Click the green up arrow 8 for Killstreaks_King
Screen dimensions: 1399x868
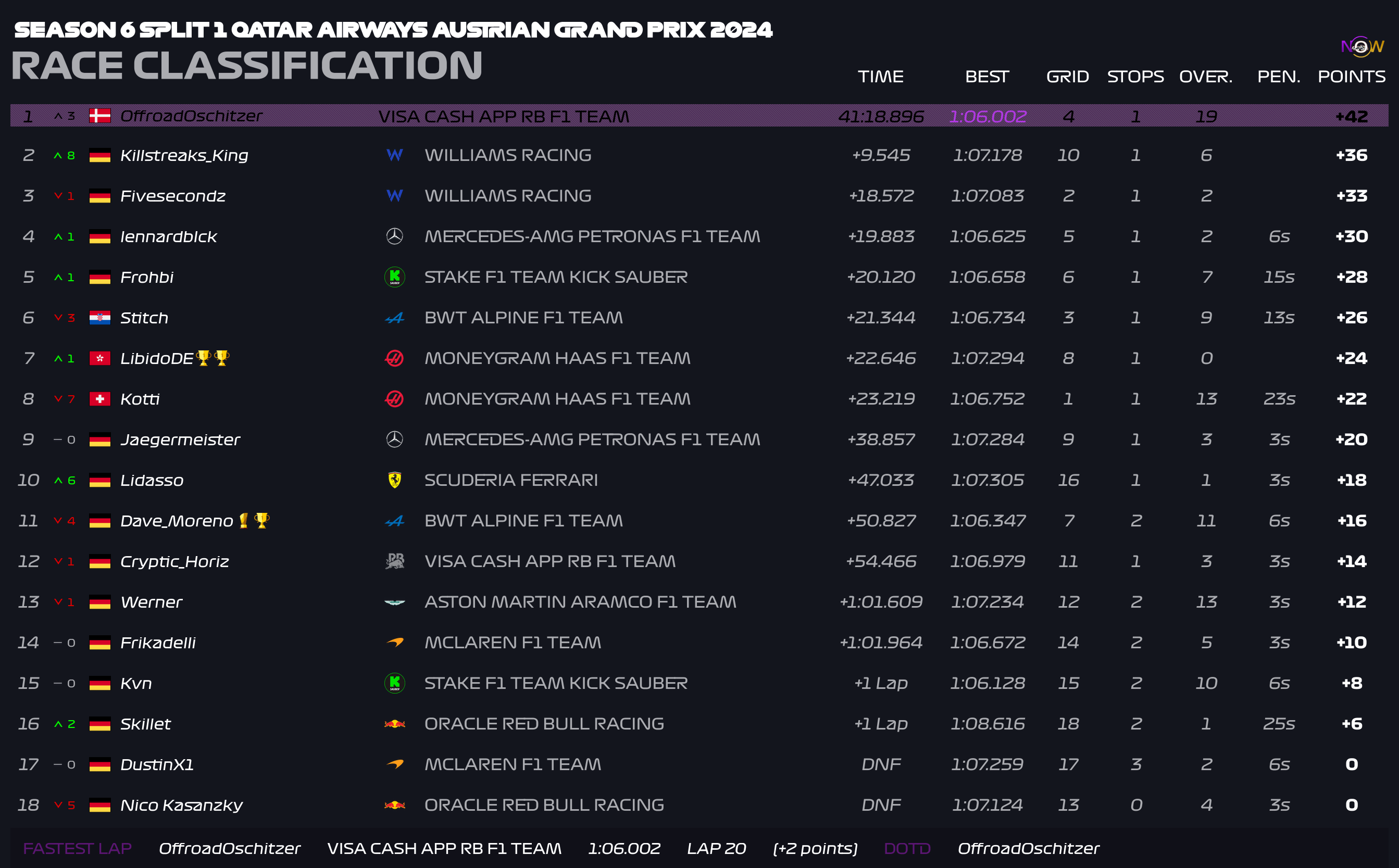[x=64, y=155]
